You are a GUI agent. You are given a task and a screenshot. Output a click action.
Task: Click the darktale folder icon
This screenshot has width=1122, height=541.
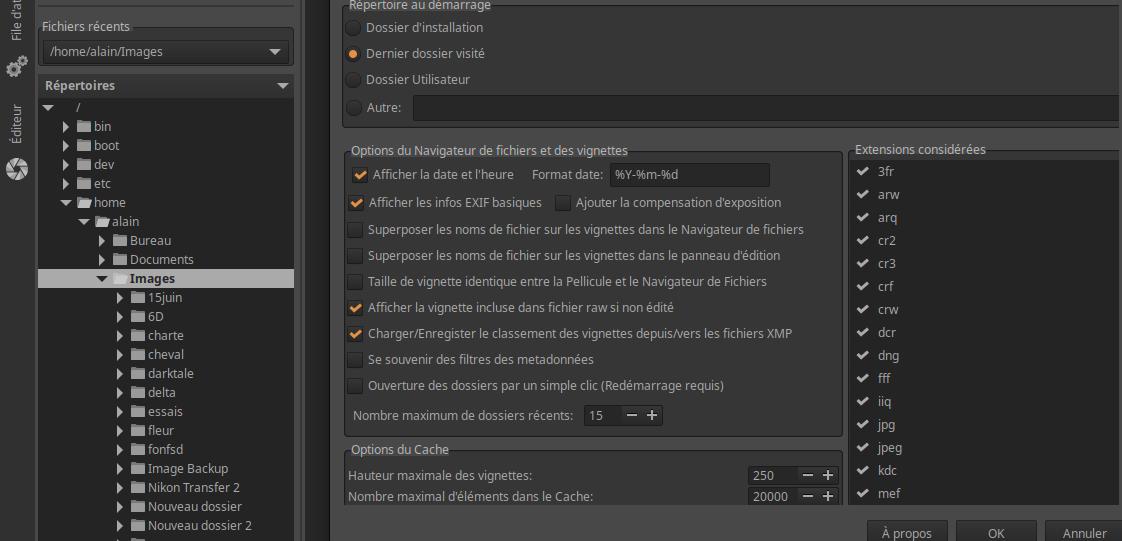[x=138, y=374]
